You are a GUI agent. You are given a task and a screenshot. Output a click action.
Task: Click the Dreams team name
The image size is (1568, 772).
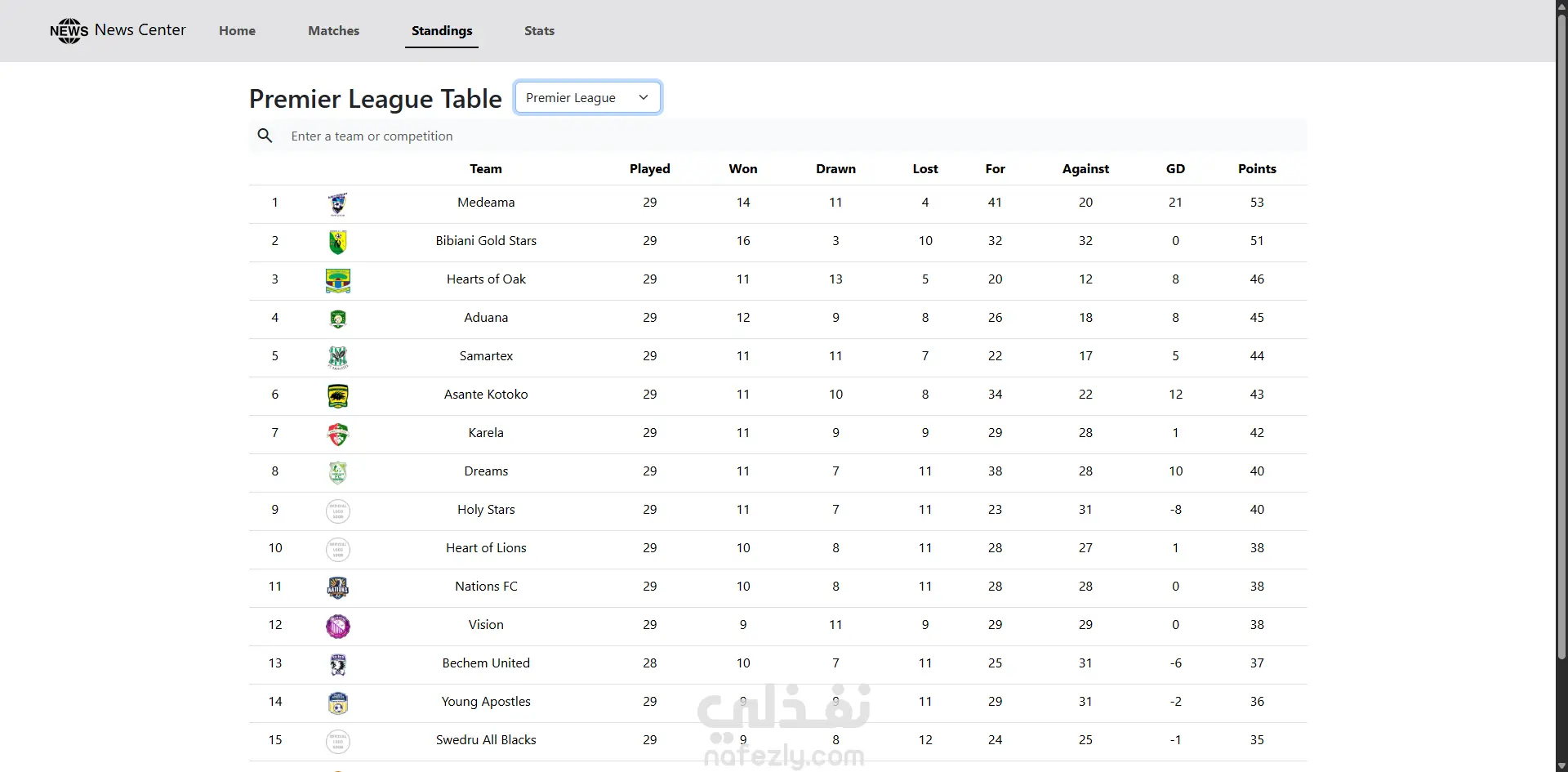point(486,471)
